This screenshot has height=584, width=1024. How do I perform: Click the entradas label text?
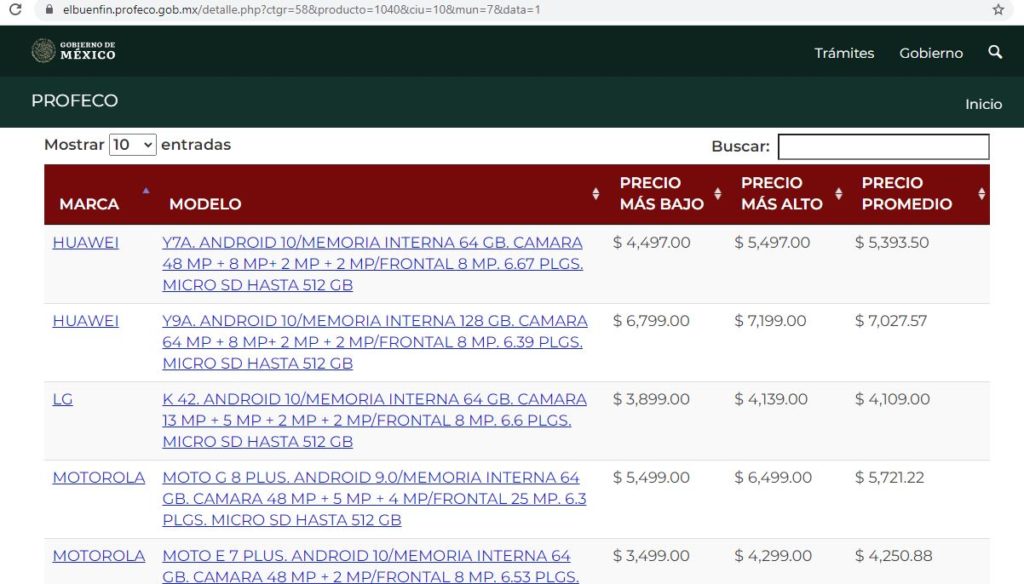(x=196, y=144)
